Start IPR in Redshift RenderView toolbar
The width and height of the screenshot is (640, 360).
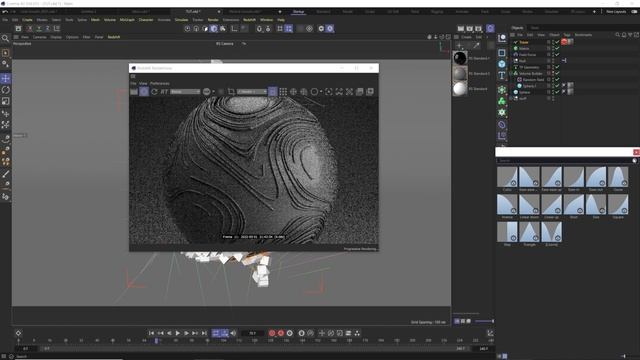click(144, 92)
